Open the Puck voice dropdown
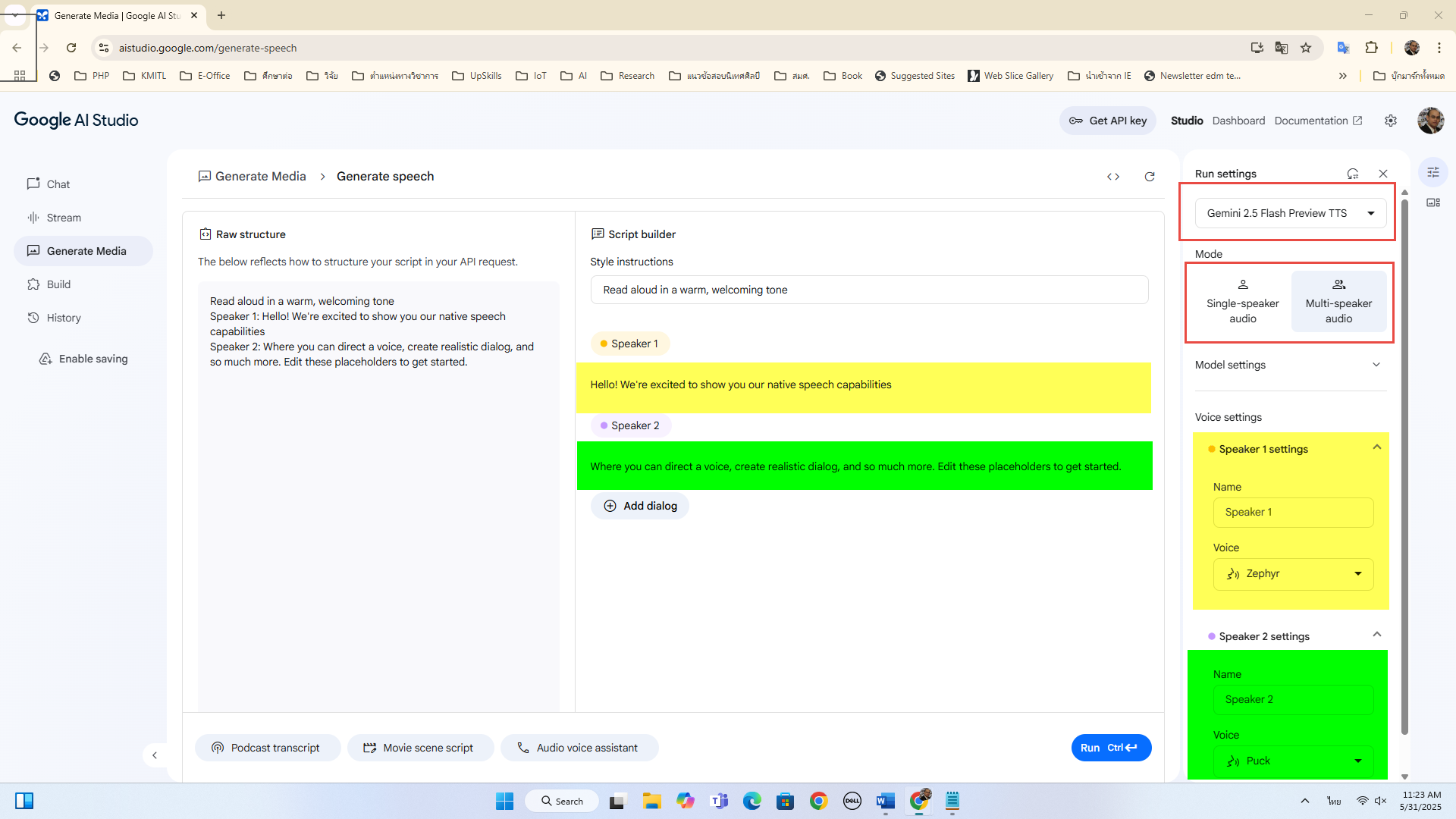The height and width of the screenshot is (819, 1456). point(1293,761)
